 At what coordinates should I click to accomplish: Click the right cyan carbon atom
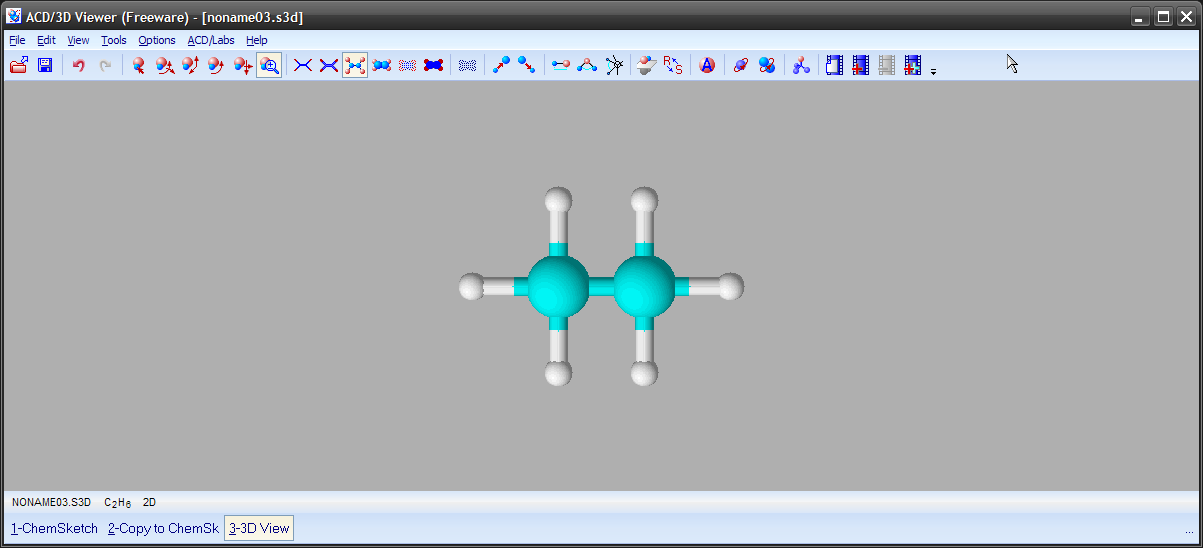tap(644, 286)
